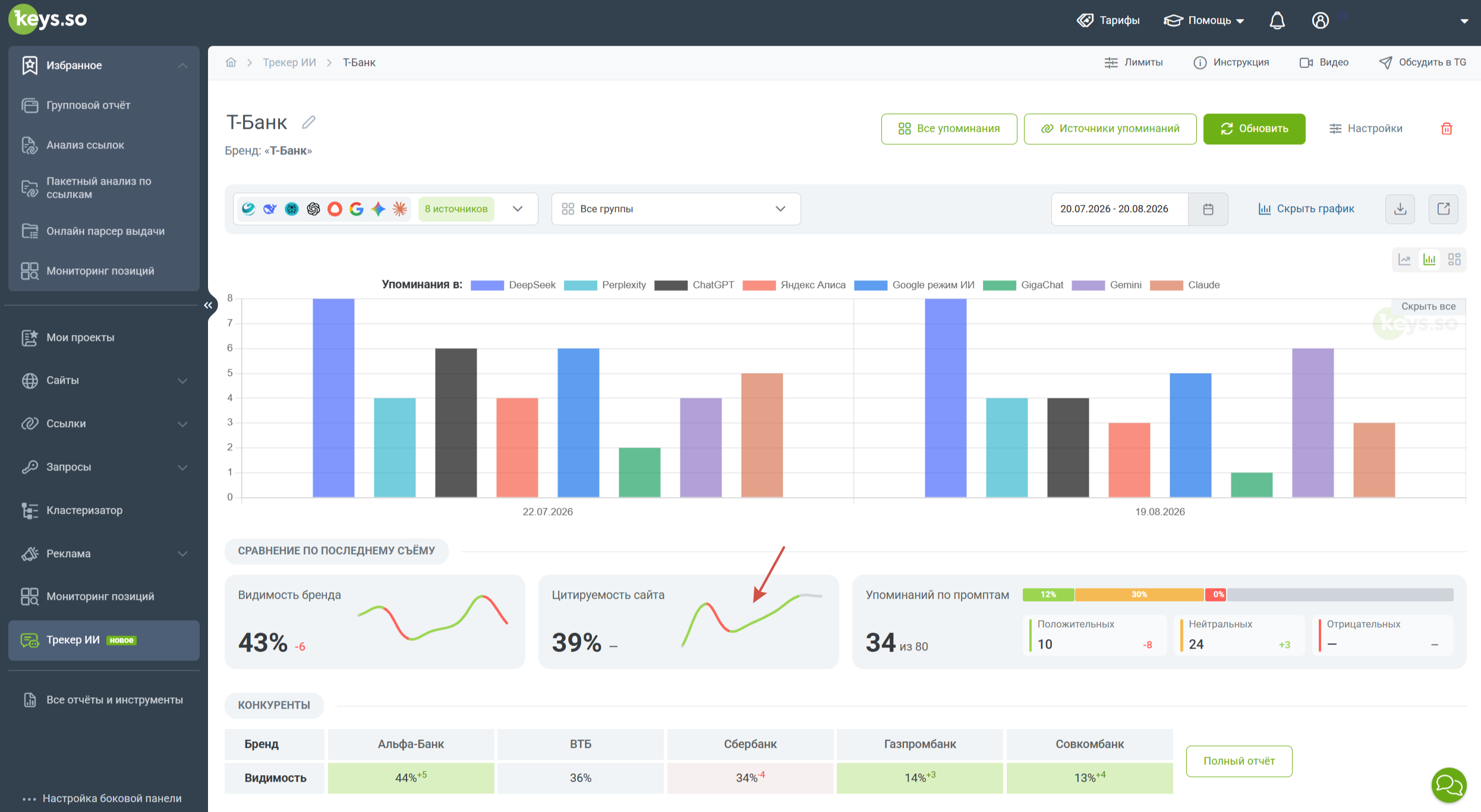The width and height of the screenshot is (1481, 812).
Task: Switch to line chart view icon
Action: pos(1404,260)
